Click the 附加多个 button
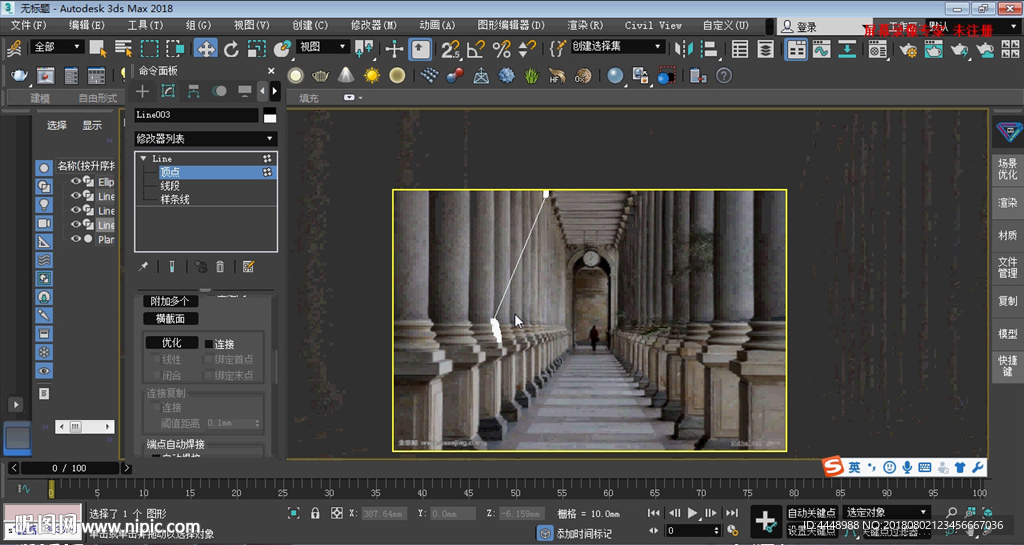This screenshot has width=1024, height=545. (170, 301)
